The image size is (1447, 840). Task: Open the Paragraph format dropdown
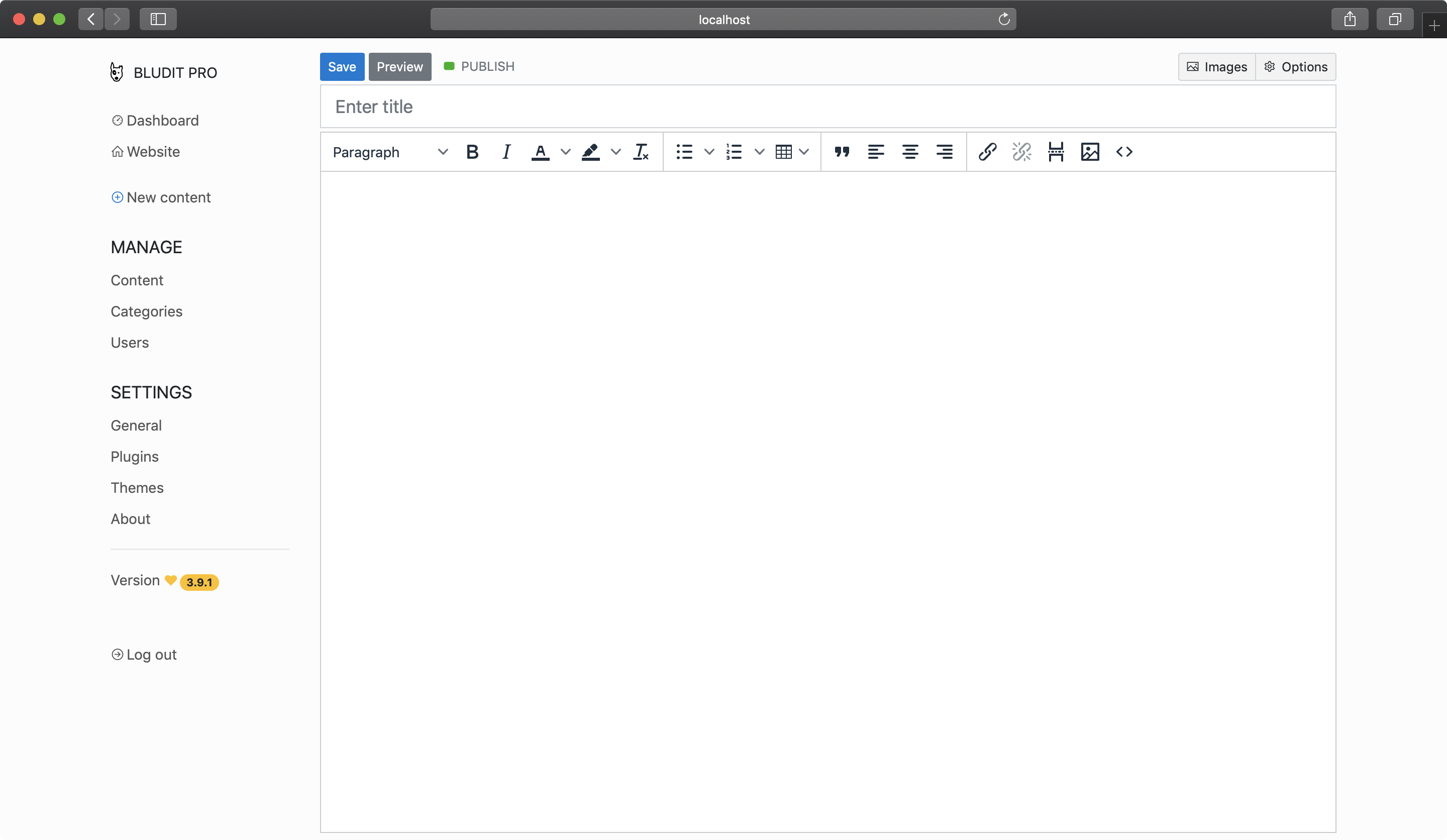pos(390,152)
